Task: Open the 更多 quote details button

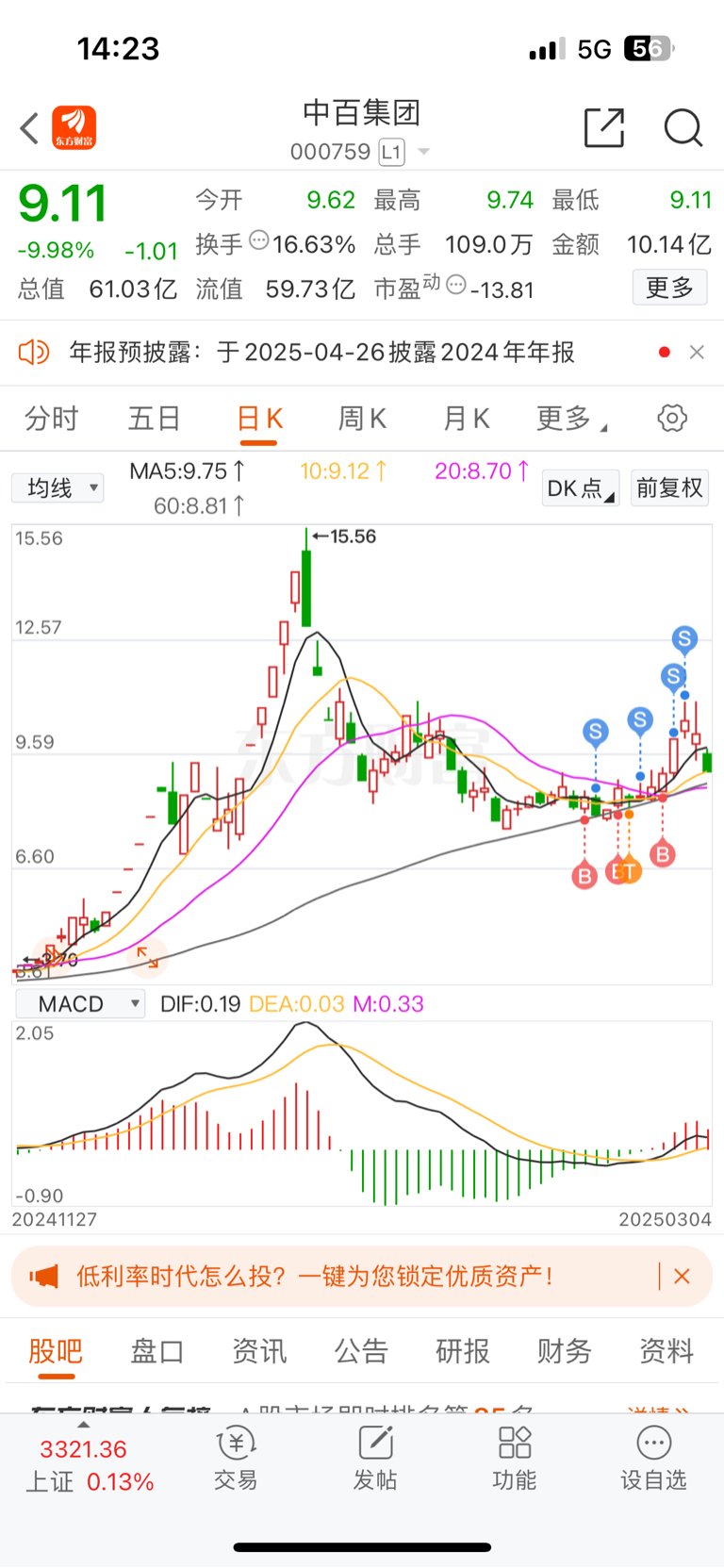Action: 669,288
